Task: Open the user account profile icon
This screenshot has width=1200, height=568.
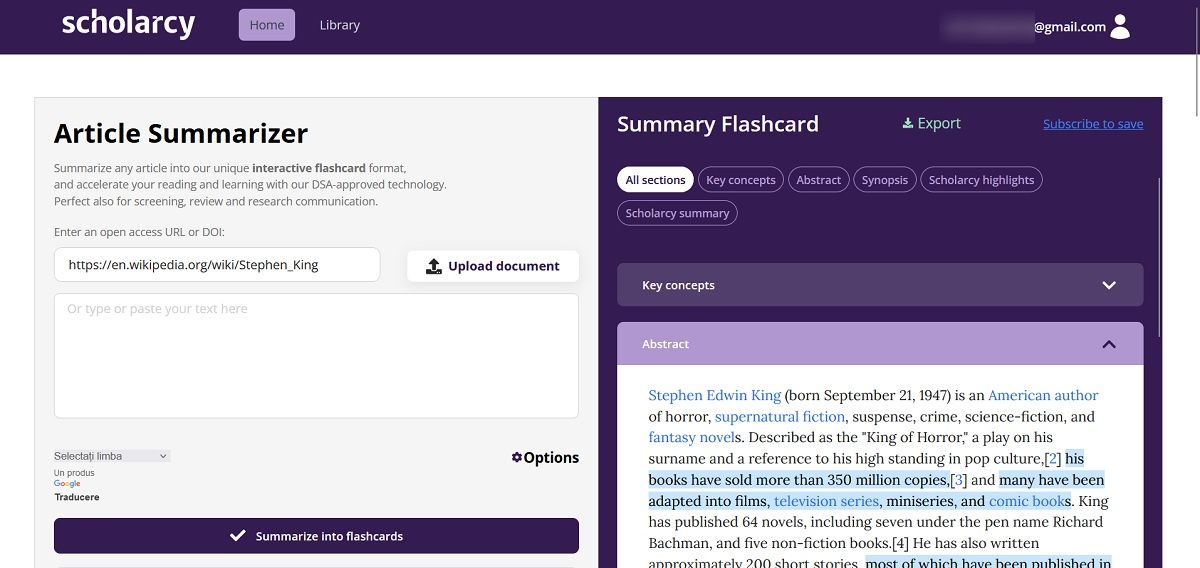Action: 1120,26
